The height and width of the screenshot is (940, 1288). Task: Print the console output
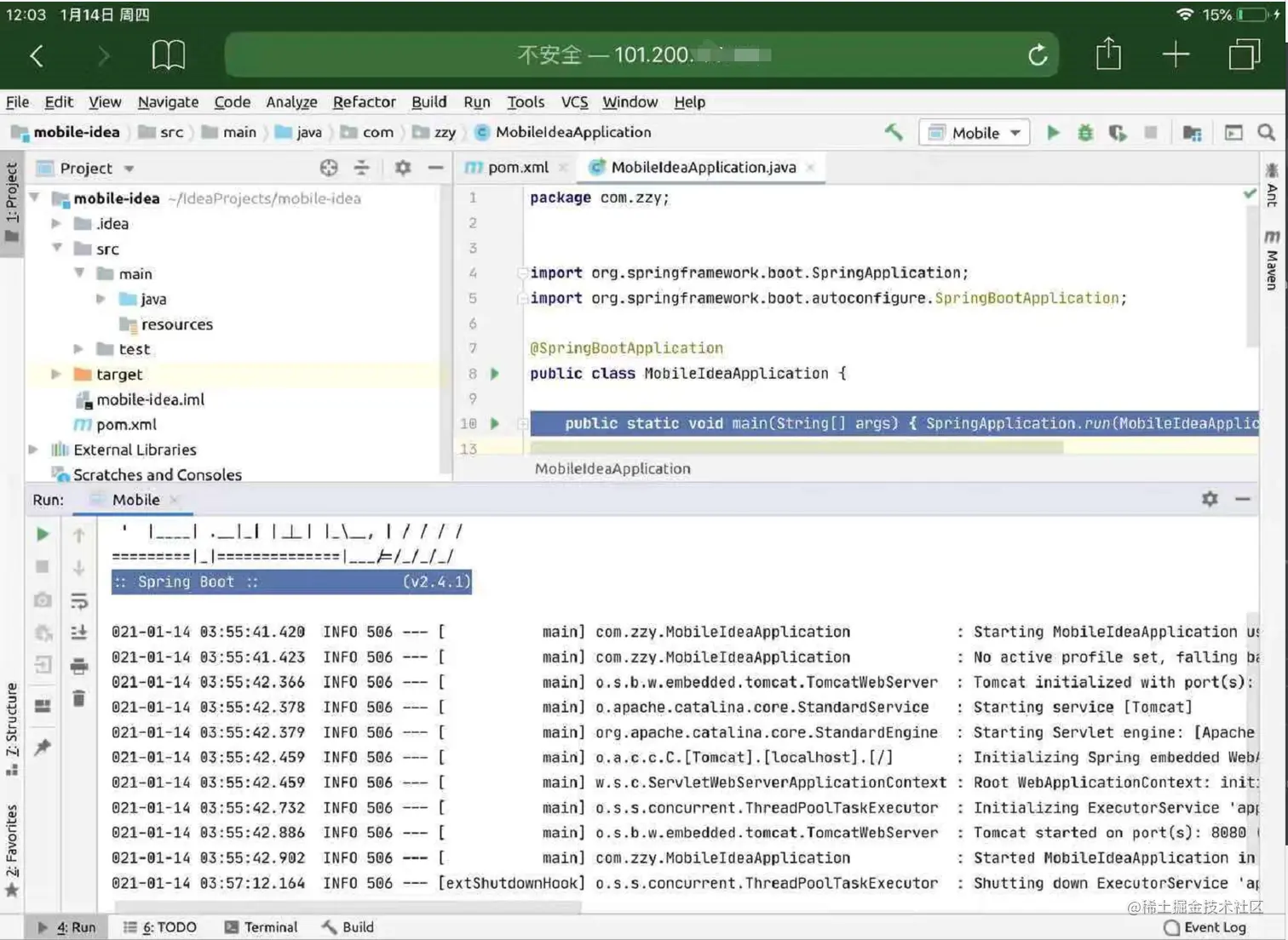(78, 665)
